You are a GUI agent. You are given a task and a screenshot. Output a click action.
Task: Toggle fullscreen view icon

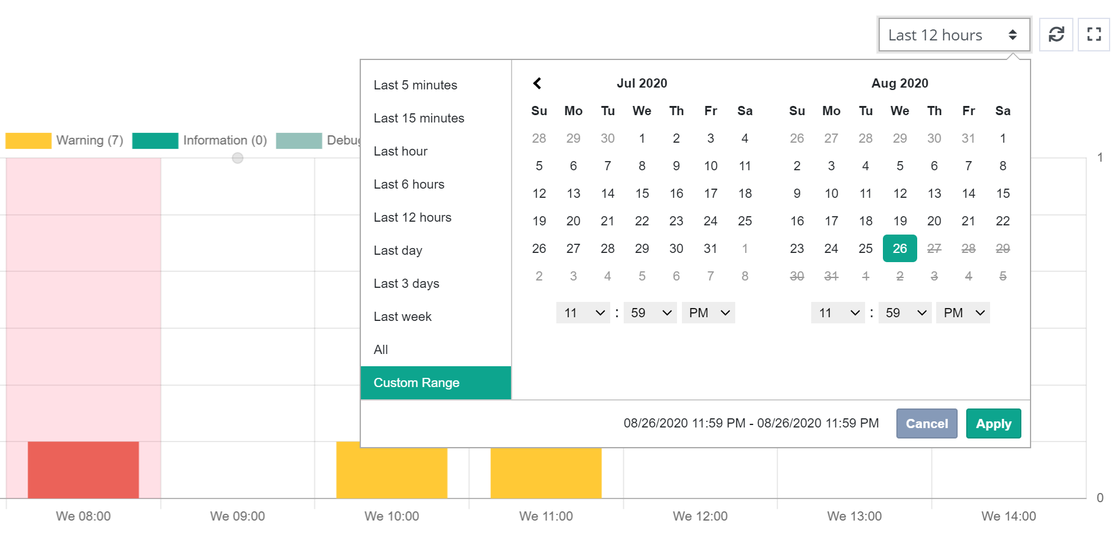point(1094,34)
